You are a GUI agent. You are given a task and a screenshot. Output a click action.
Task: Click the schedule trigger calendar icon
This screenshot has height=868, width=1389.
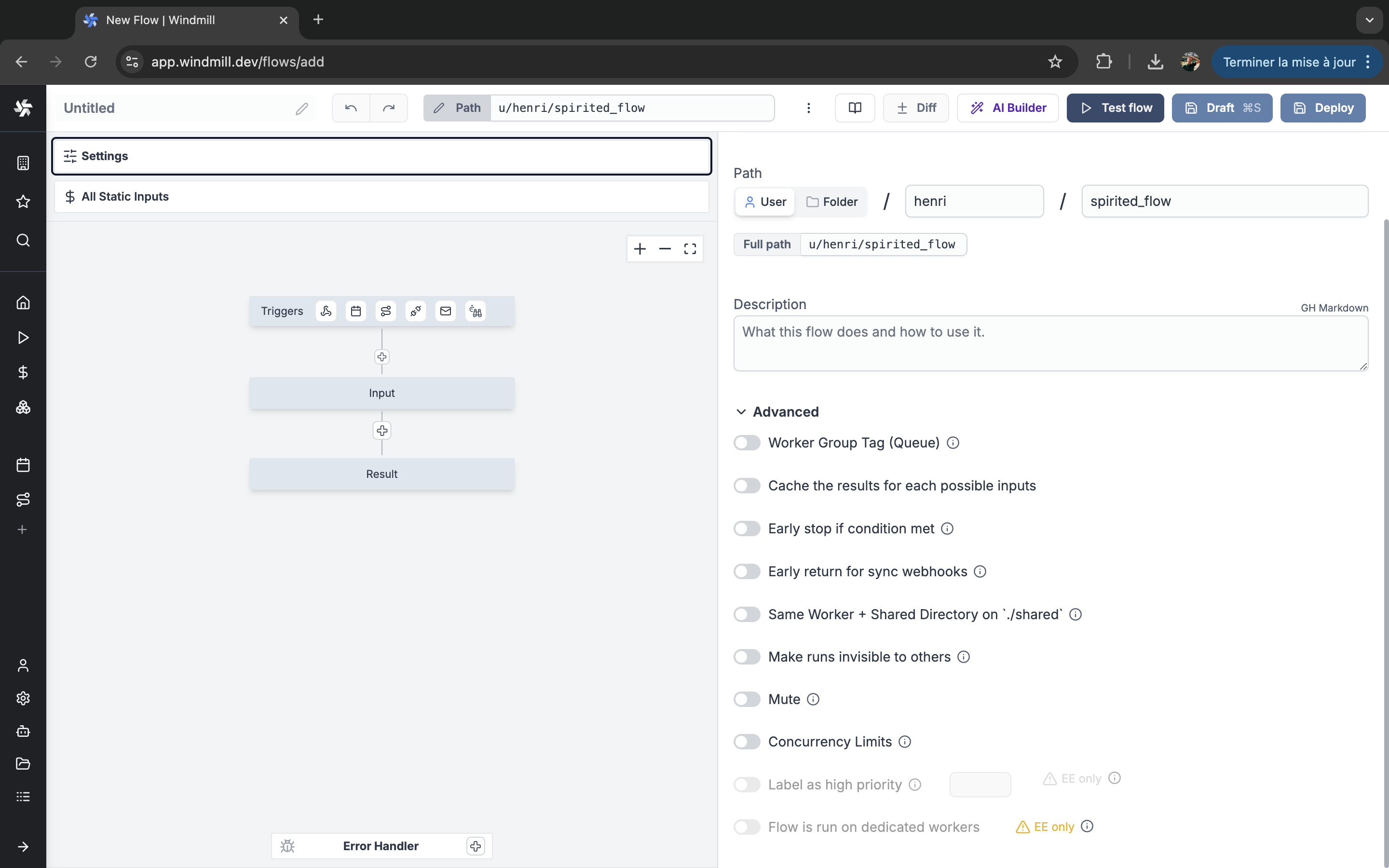(x=356, y=311)
